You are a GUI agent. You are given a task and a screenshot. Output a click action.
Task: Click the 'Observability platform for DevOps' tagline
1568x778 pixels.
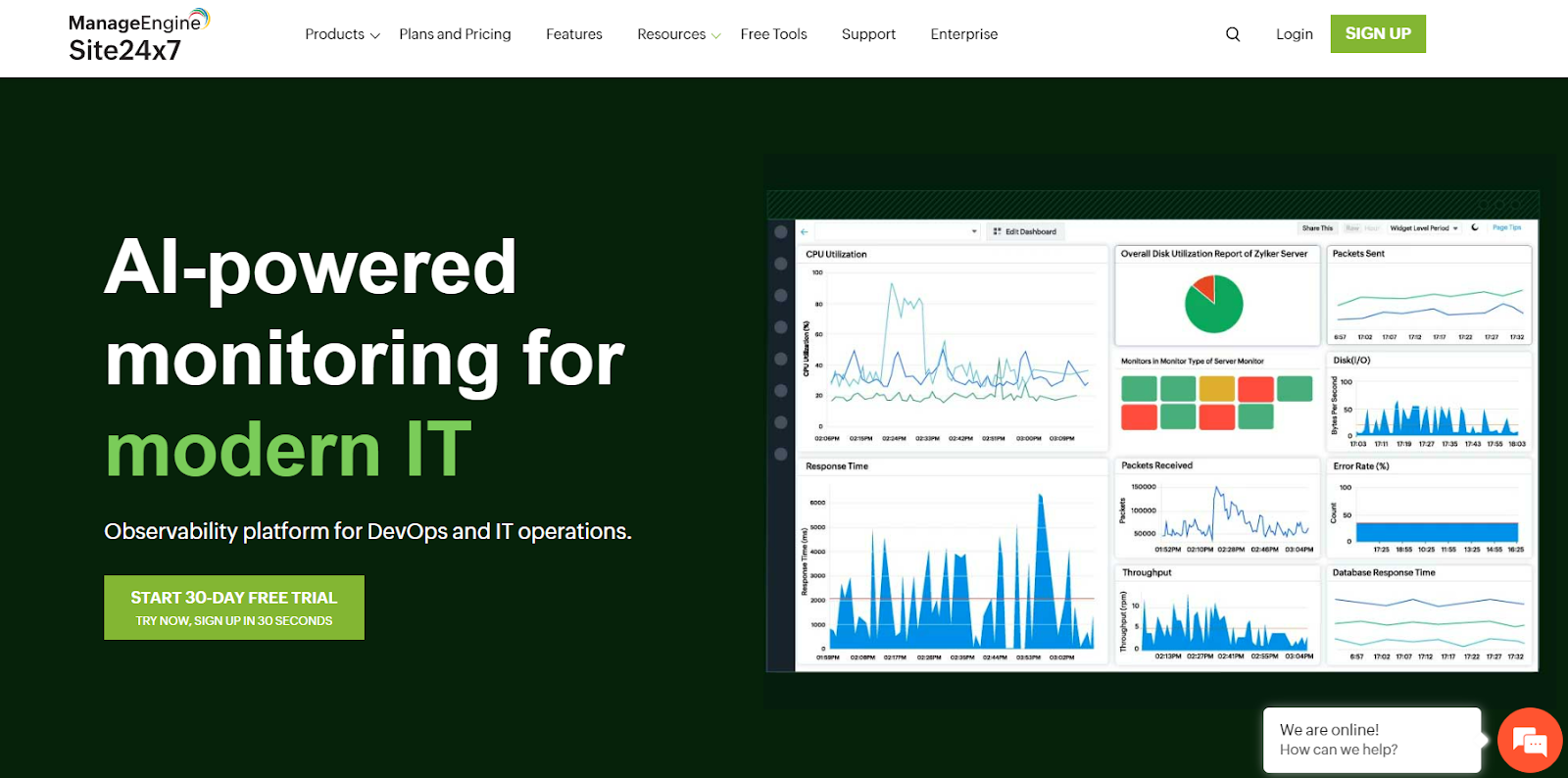(x=367, y=531)
